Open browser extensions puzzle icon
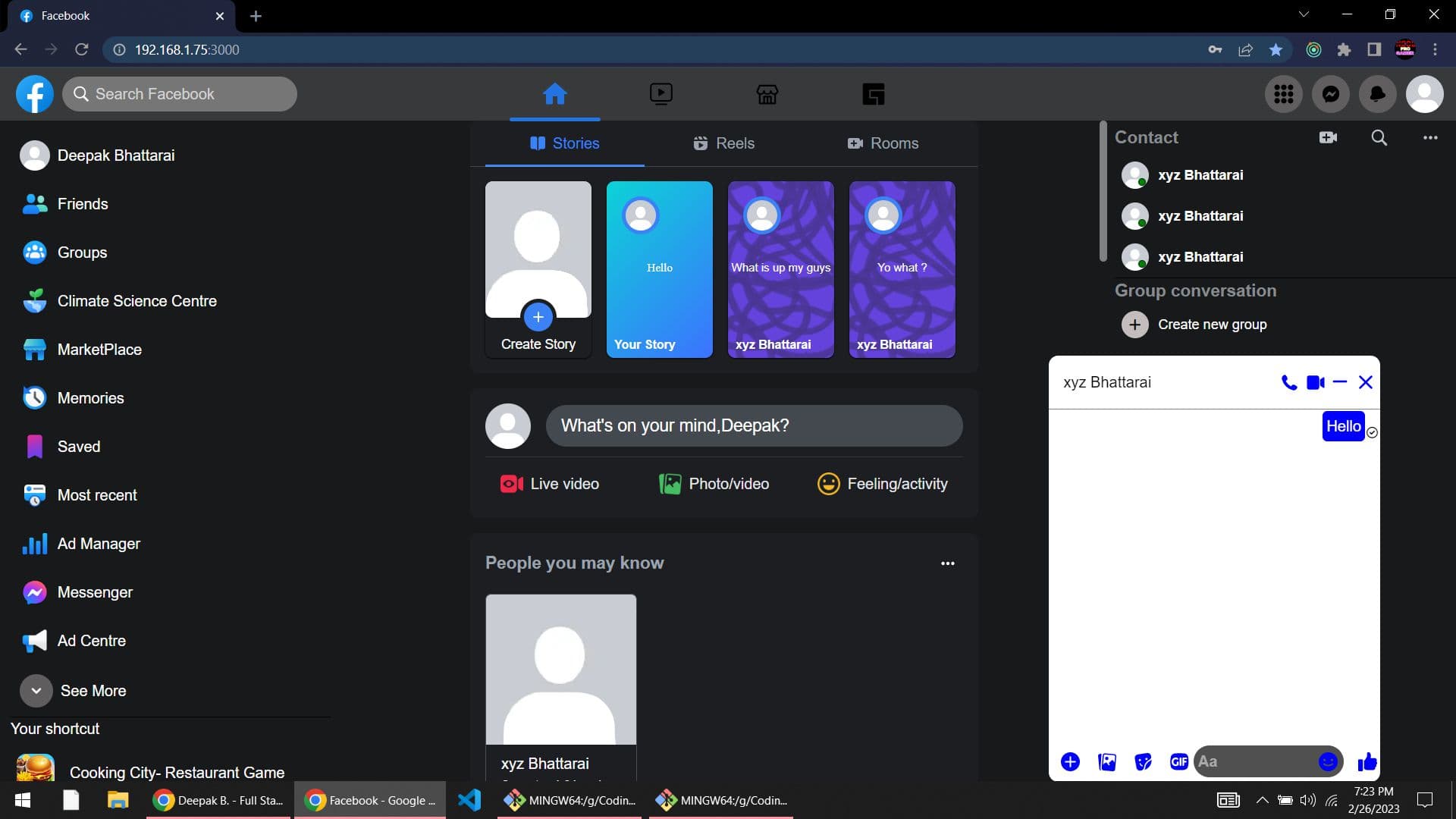1456x819 pixels. tap(1344, 49)
